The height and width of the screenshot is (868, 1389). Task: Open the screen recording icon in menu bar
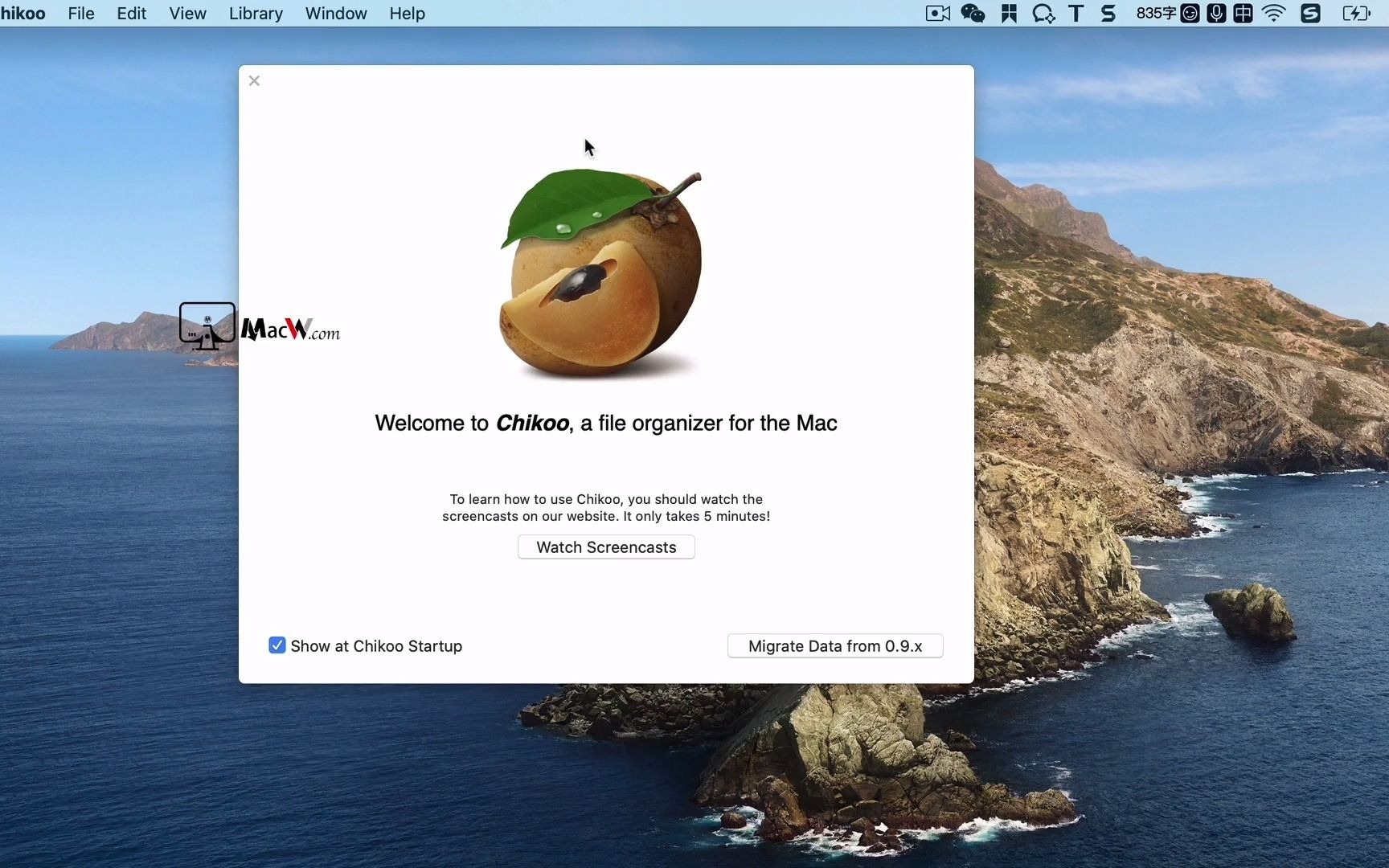click(937, 14)
